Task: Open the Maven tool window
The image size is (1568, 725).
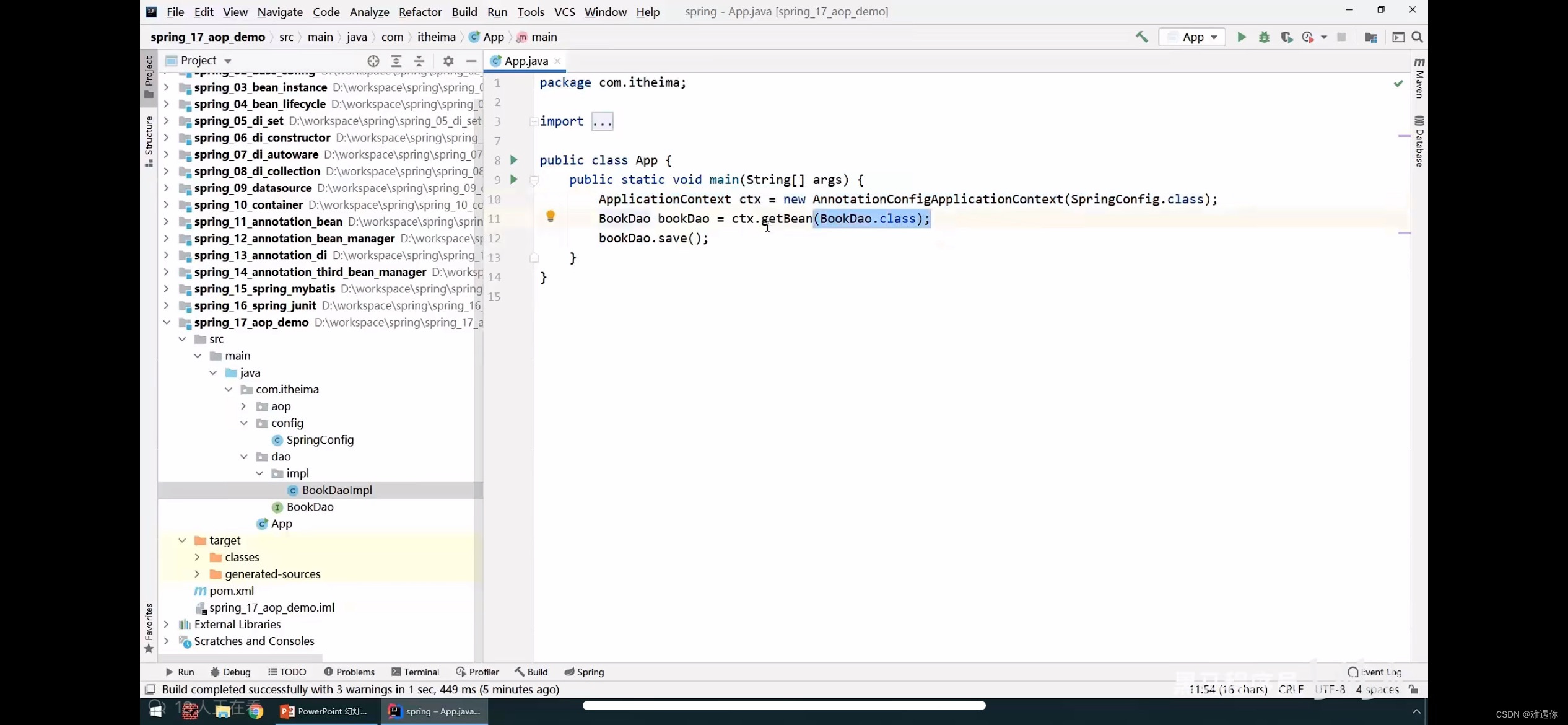Action: point(1419,77)
